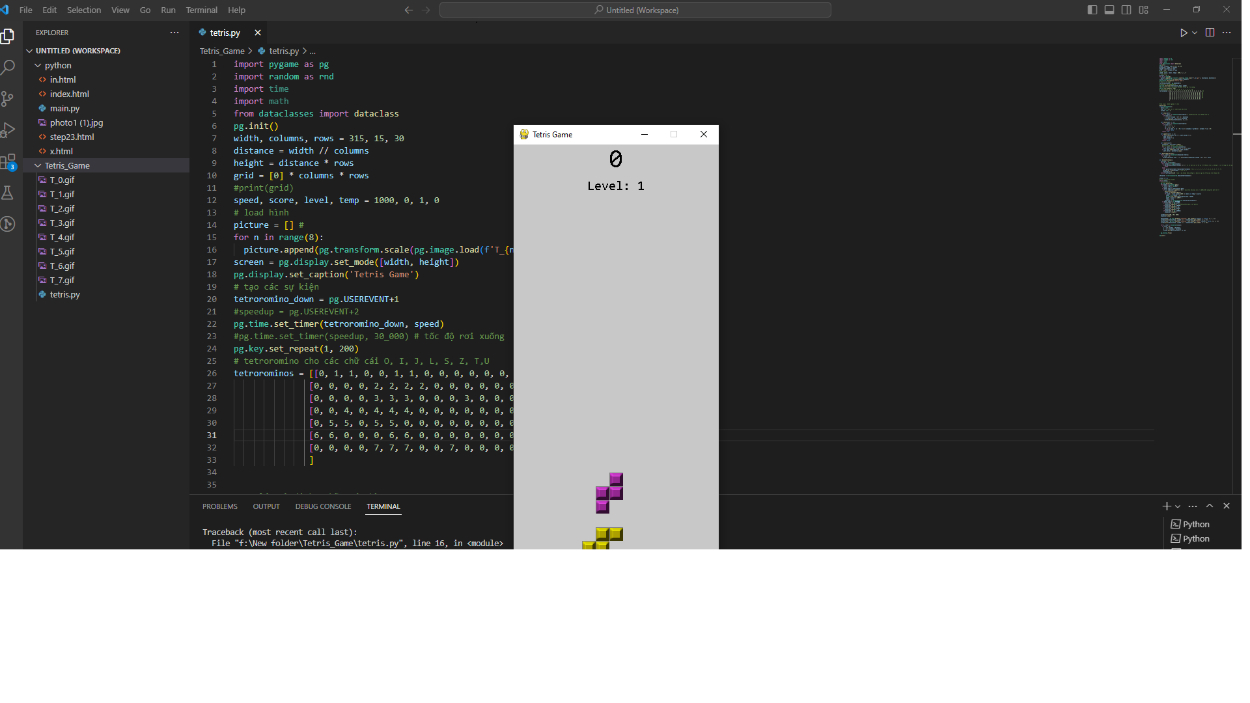Toggle the primary side bar visibility
1250x703 pixels.
(x=1092, y=10)
